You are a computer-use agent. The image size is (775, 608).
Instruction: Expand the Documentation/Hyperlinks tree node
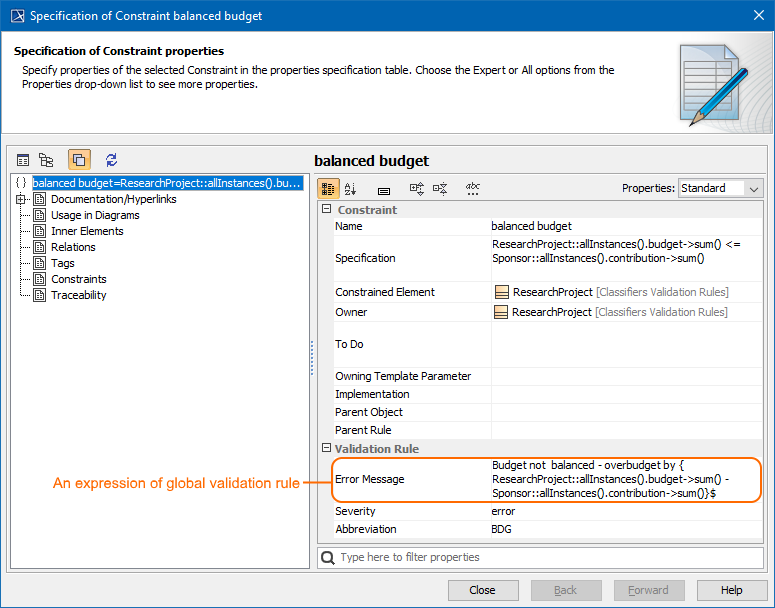(x=22, y=199)
